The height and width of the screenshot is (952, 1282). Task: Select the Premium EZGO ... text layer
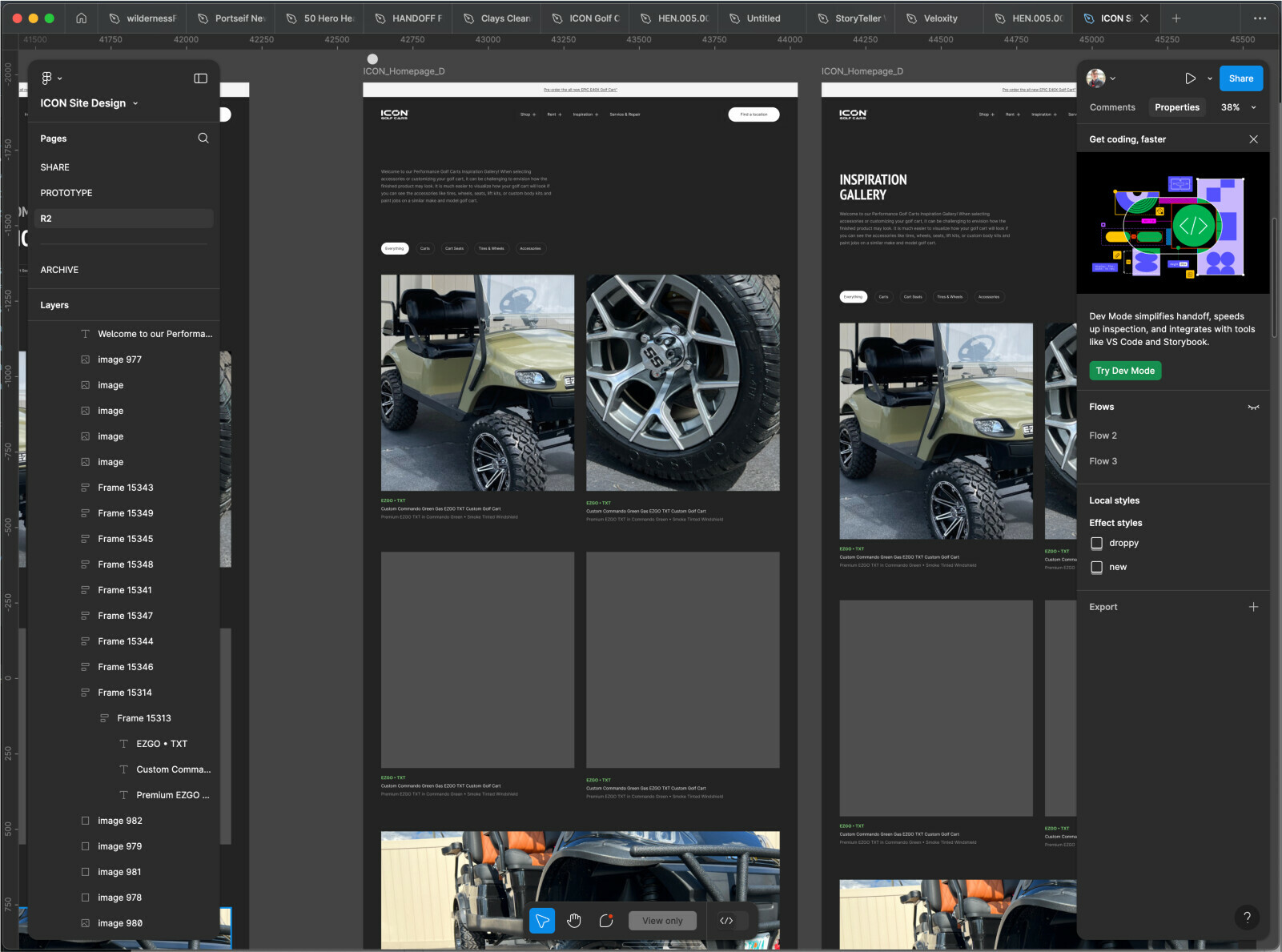[172, 795]
